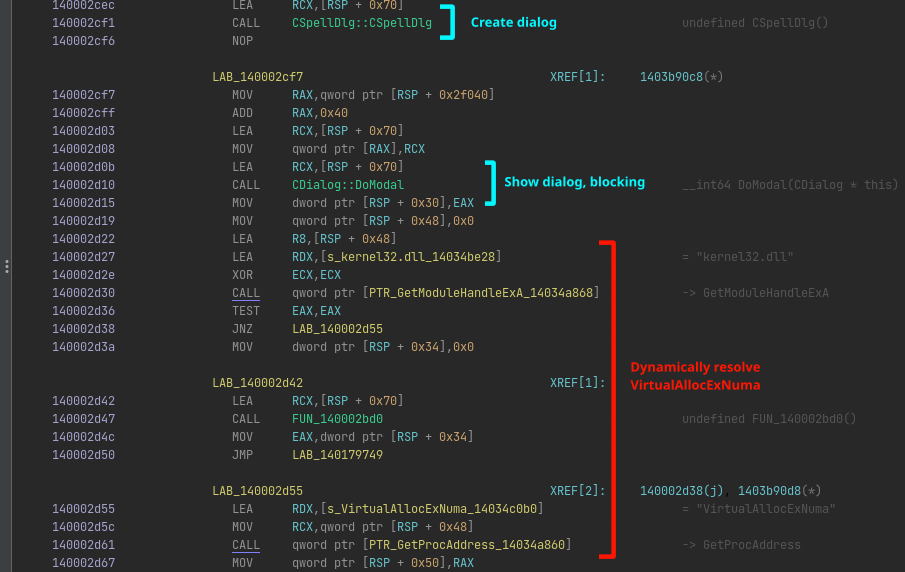Viewport: 905px width, 572px height.
Task: Click operand qword ptr [RSP + 0x48],0x0
Action: tap(383, 221)
